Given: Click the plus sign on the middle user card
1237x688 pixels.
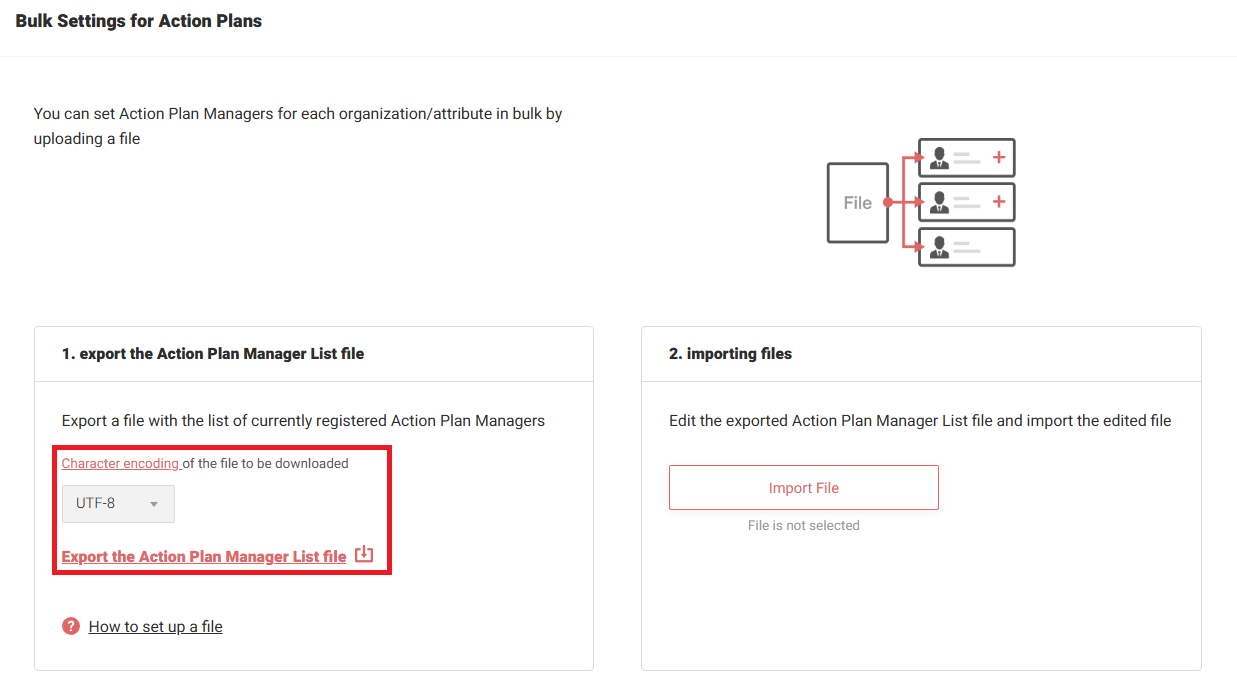Looking at the screenshot, I should pyautogui.click(x=997, y=202).
